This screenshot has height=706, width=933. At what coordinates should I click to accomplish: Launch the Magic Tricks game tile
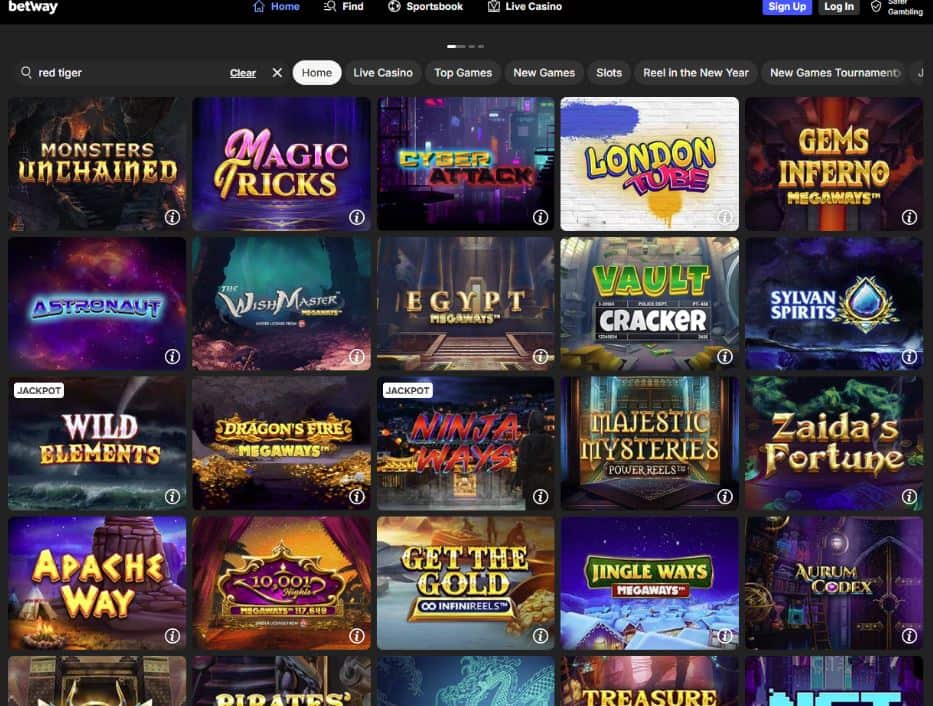point(281,164)
